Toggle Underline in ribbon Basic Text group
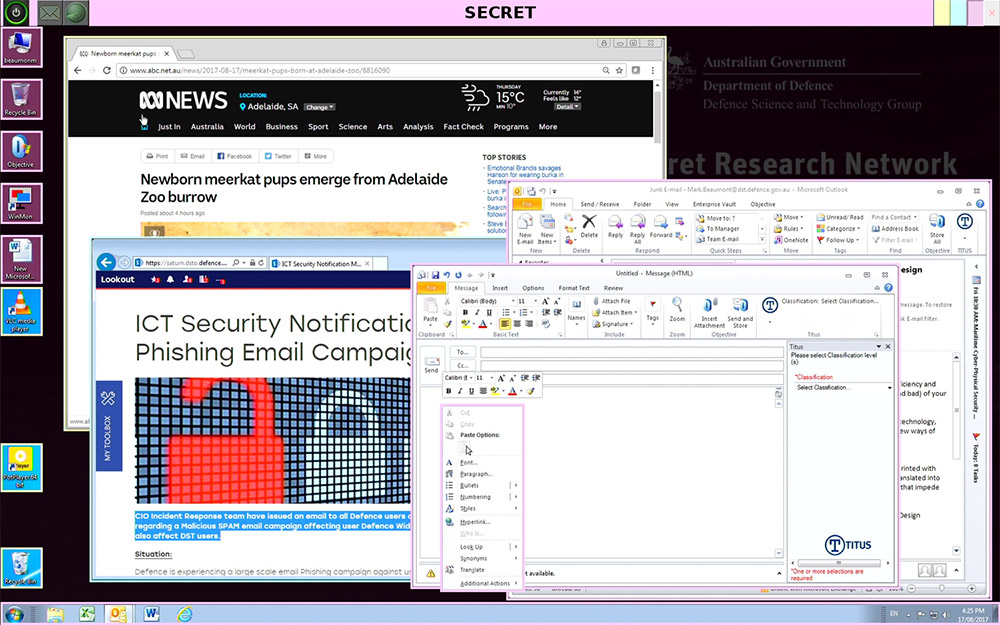The width and height of the screenshot is (1000, 625). click(x=489, y=312)
